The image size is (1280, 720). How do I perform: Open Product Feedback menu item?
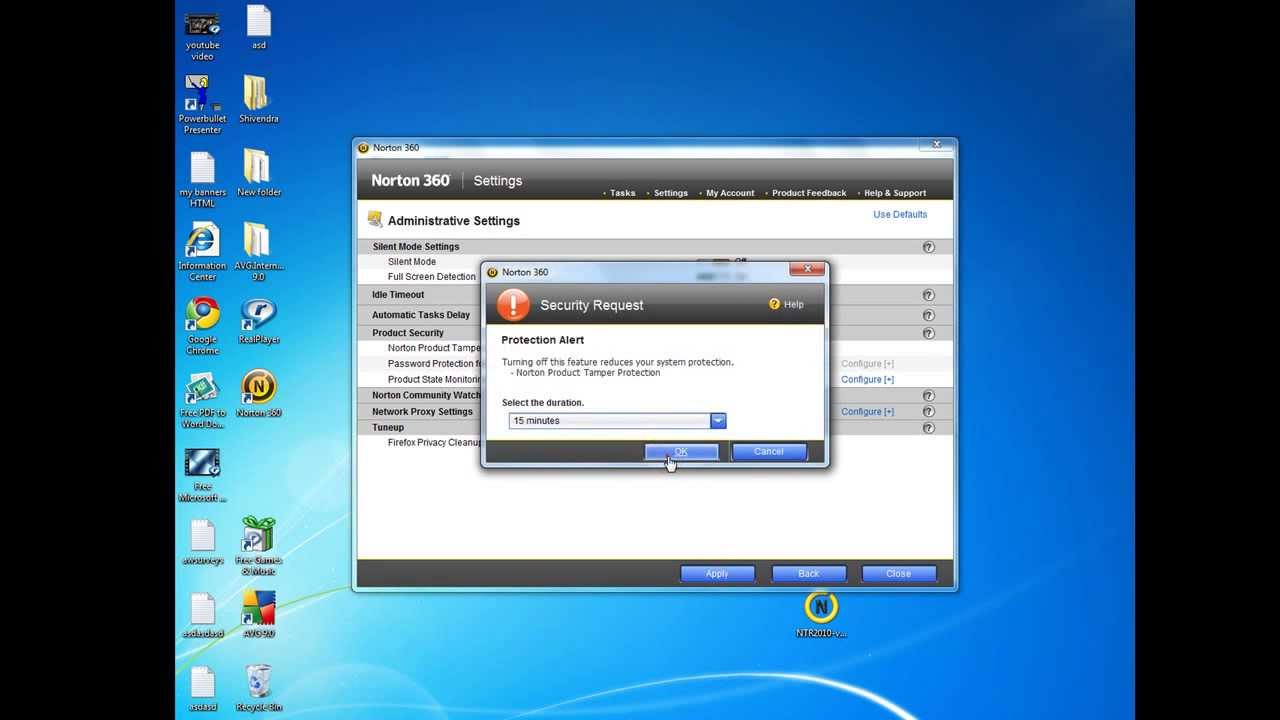pyautogui.click(x=809, y=193)
